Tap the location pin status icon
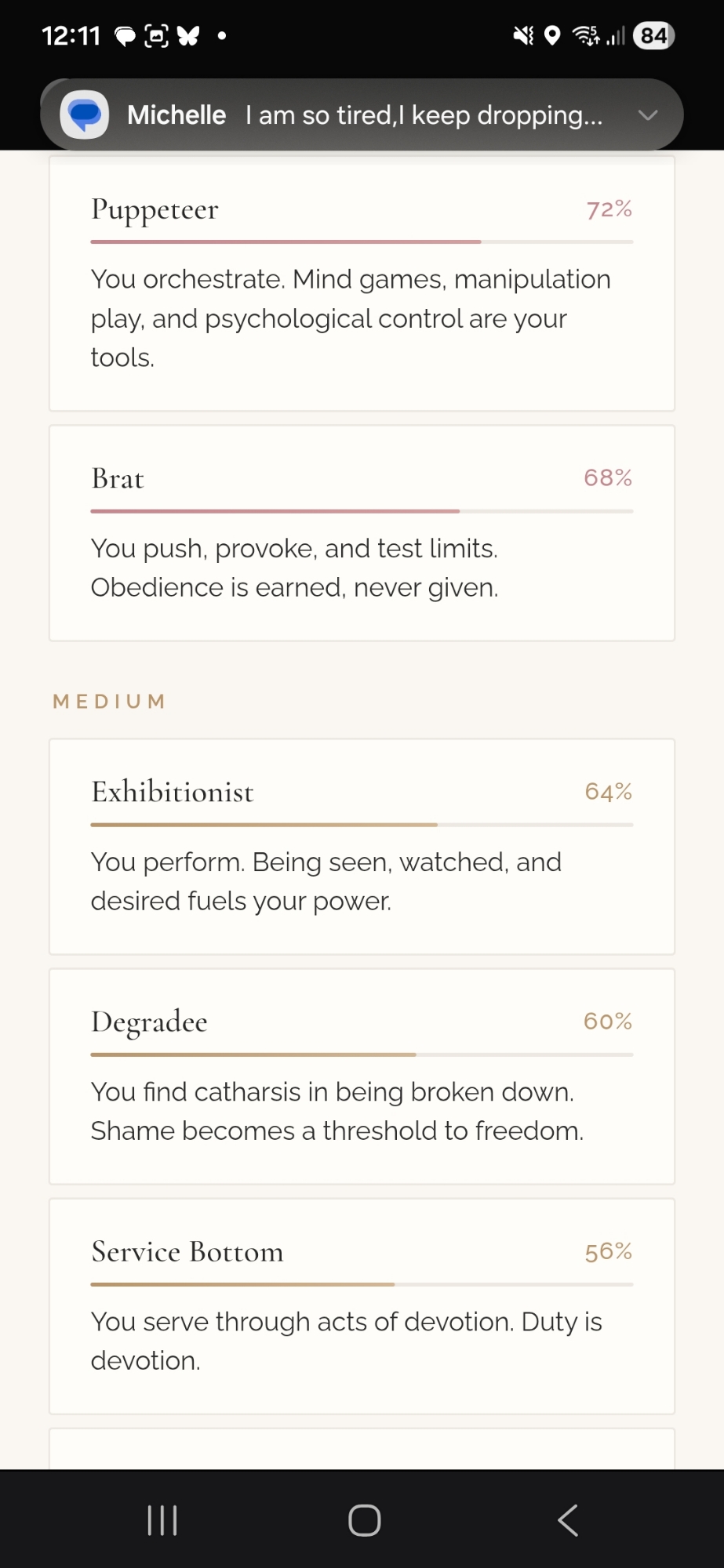Screen dimensions: 724x1568 [x=552, y=36]
